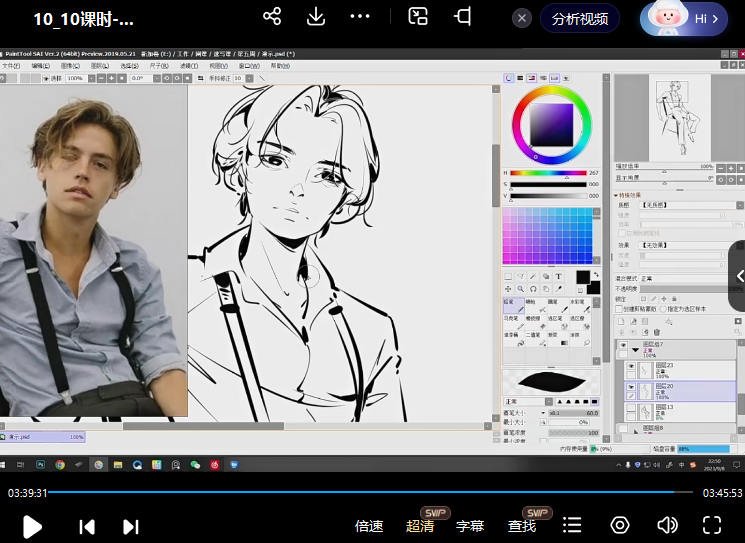The image size is (745, 543).
Task: Open the 字幕 subtitle options
Action: click(x=470, y=526)
